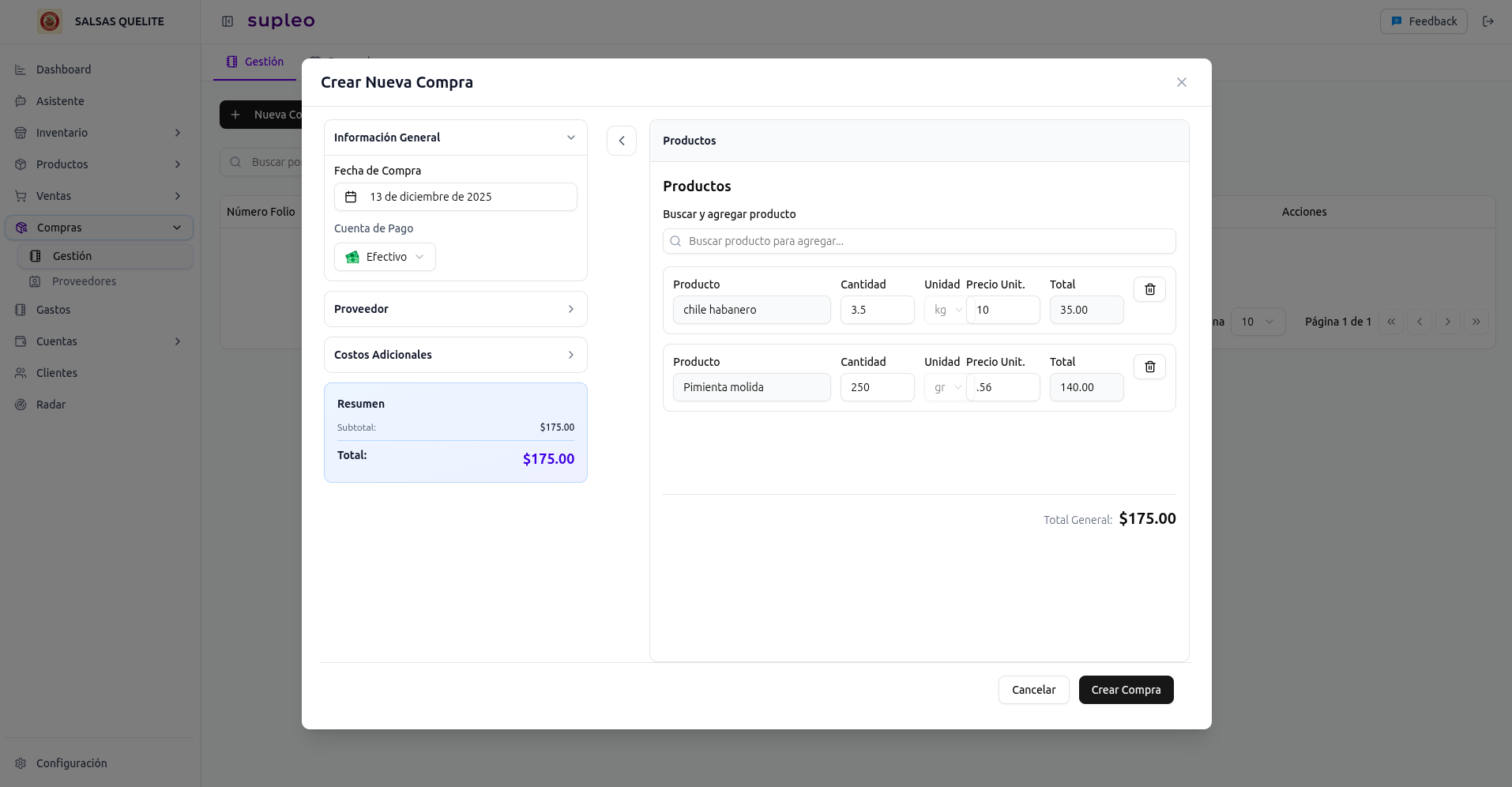Close the Crear Nueva Compra dialog
Screen dimensions: 1512x787
[1181, 82]
